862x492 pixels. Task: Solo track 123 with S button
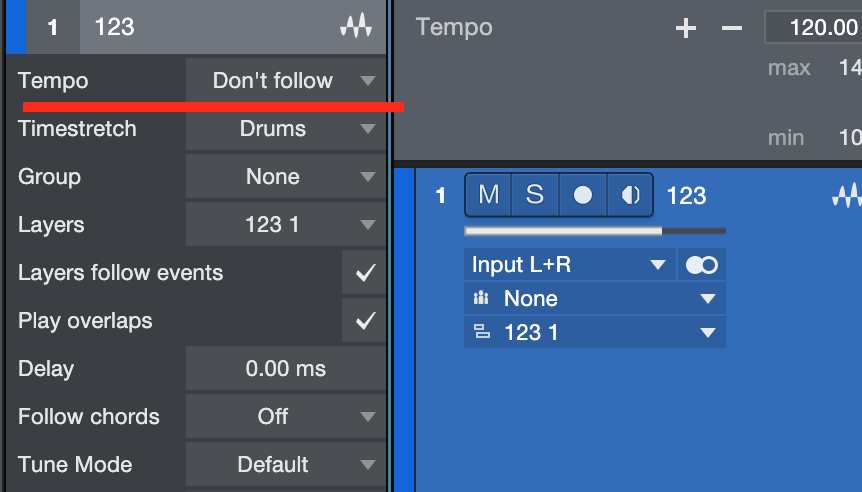click(535, 195)
